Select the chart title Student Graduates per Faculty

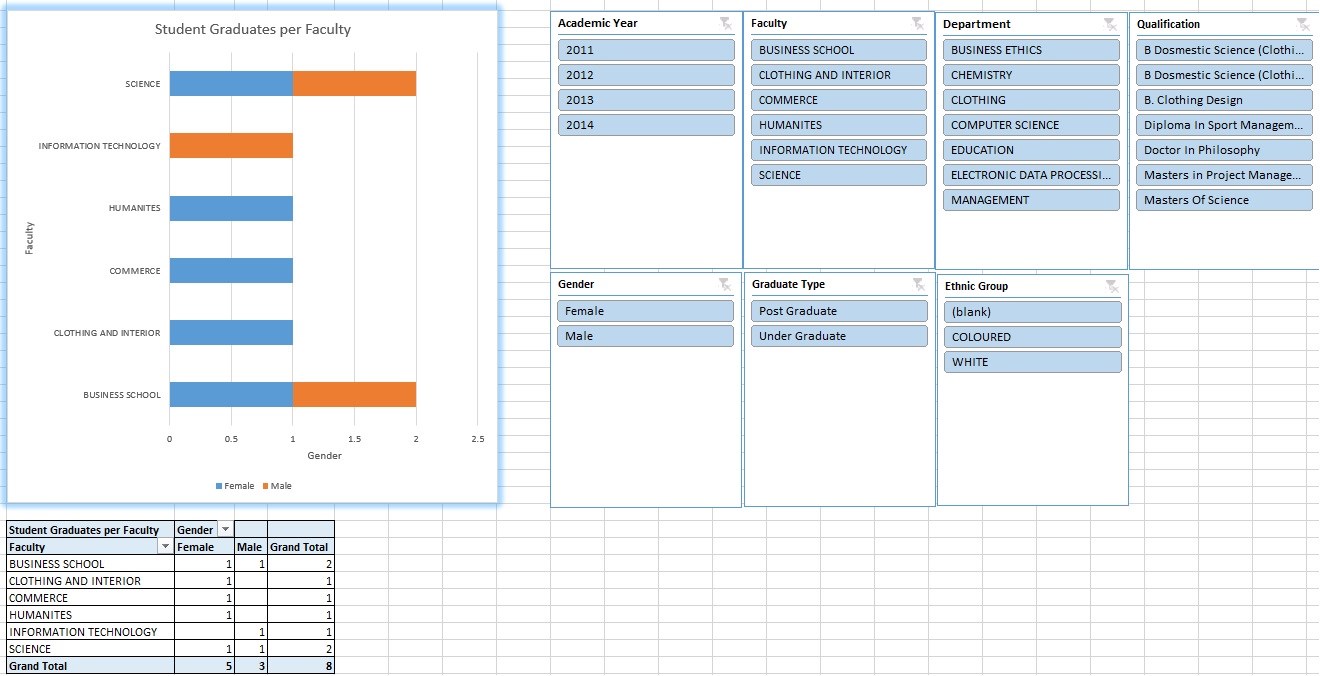pos(253,29)
